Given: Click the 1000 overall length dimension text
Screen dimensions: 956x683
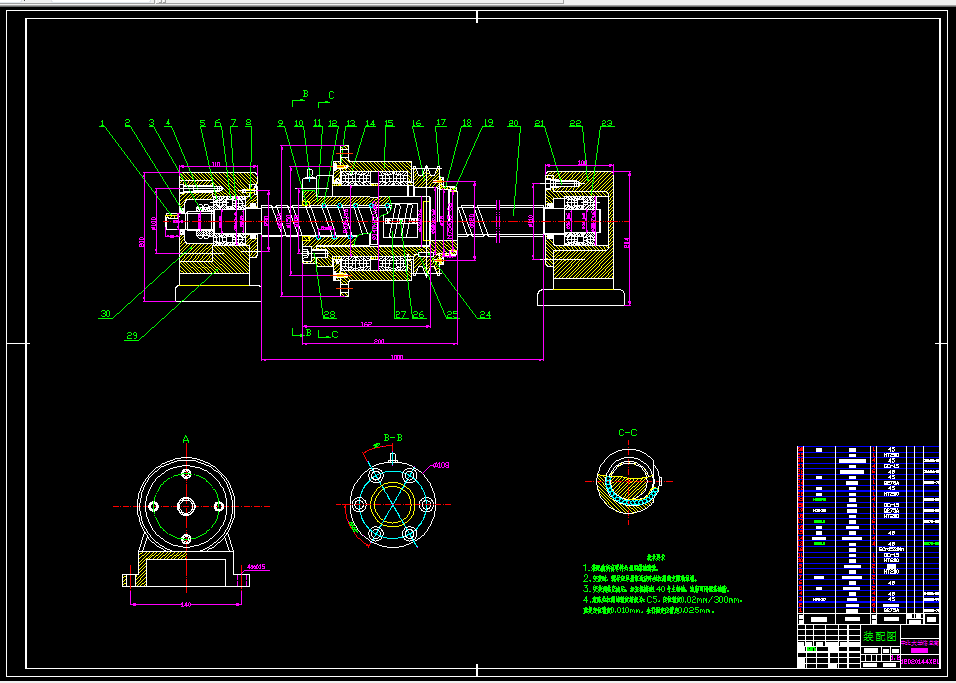Looking at the screenshot, I should pos(398,357).
